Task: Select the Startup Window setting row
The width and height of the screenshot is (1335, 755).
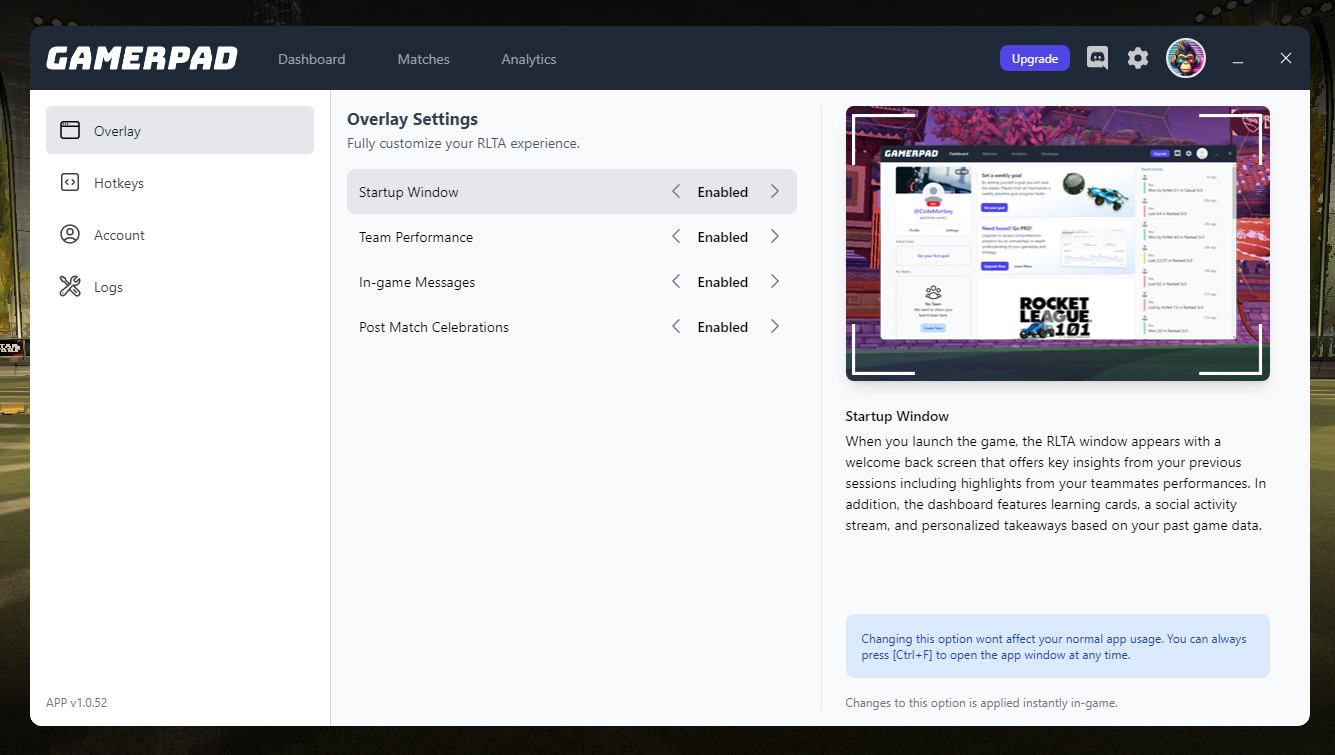Action: point(572,191)
